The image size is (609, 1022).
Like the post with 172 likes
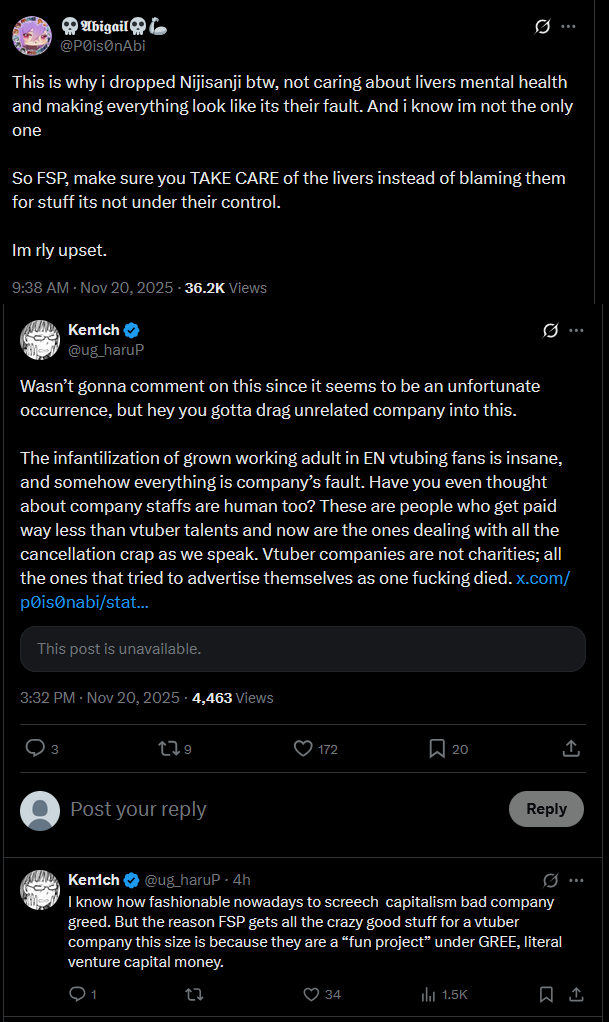point(304,748)
